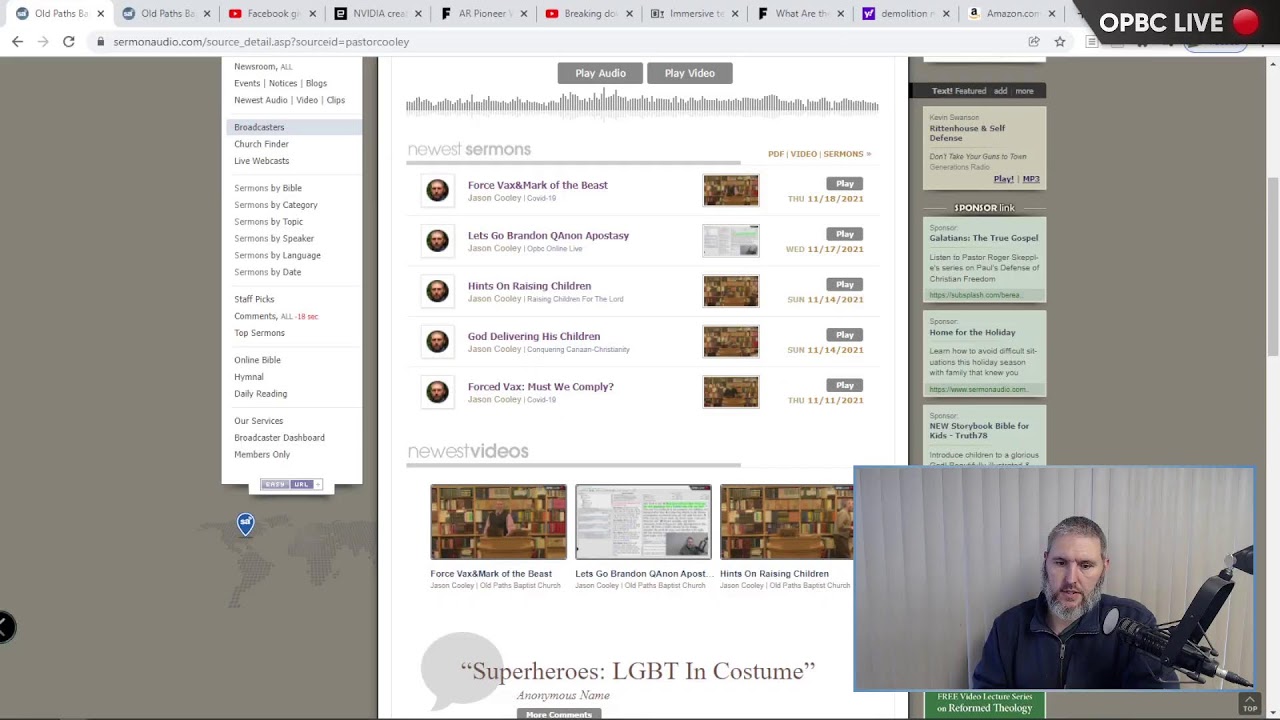Click speaker avatar beside God Delivering His Children
1280x720 pixels.
437,341
